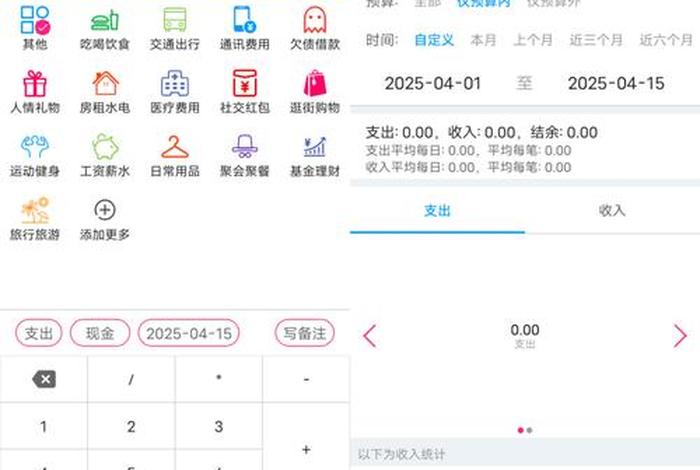Select the 工资薪水 piggy bank icon
Viewport: 700px width, 470px height.
[x=105, y=146]
